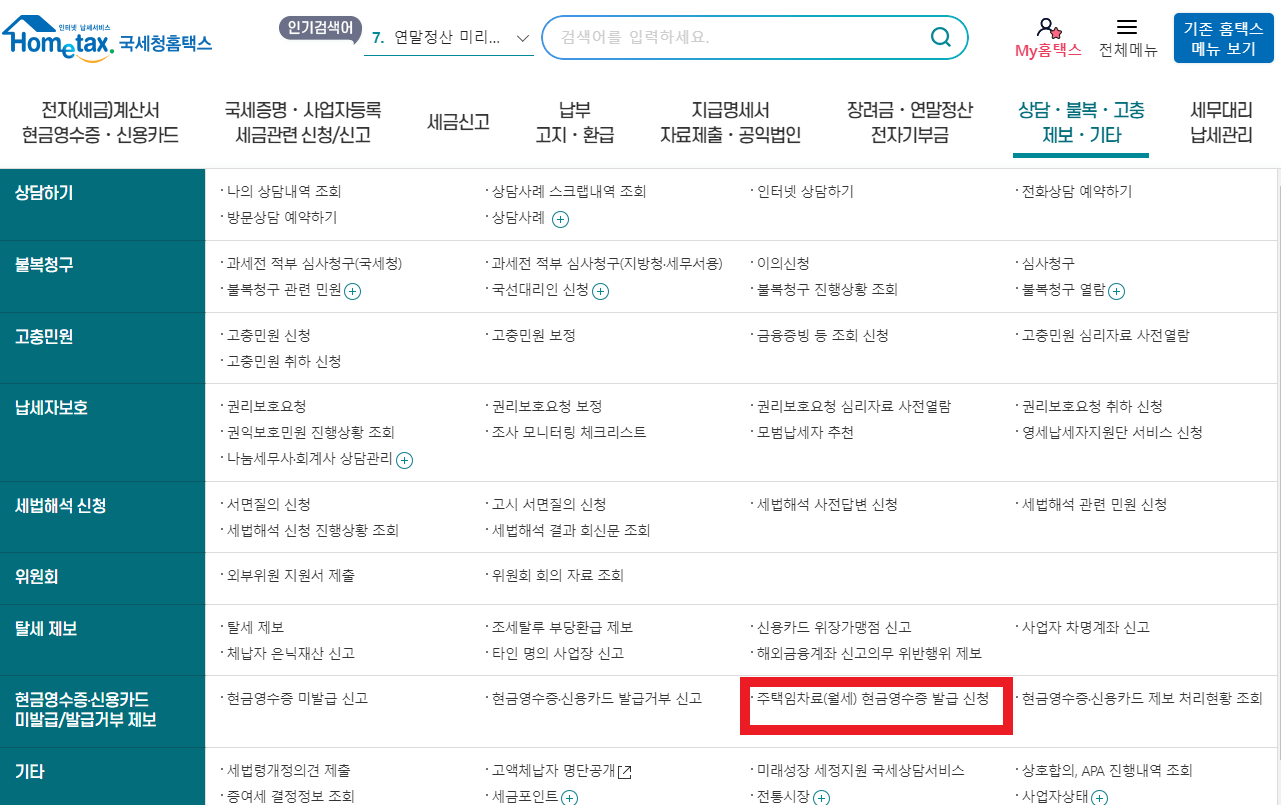Open My홈택스 profile icon

[1047, 29]
